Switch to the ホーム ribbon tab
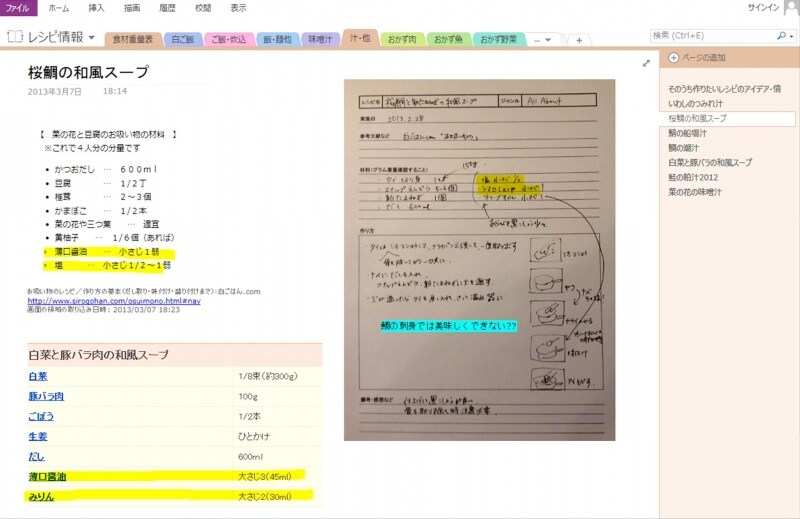The height and width of the screenshot is (519, 800). tap(59, 8)
